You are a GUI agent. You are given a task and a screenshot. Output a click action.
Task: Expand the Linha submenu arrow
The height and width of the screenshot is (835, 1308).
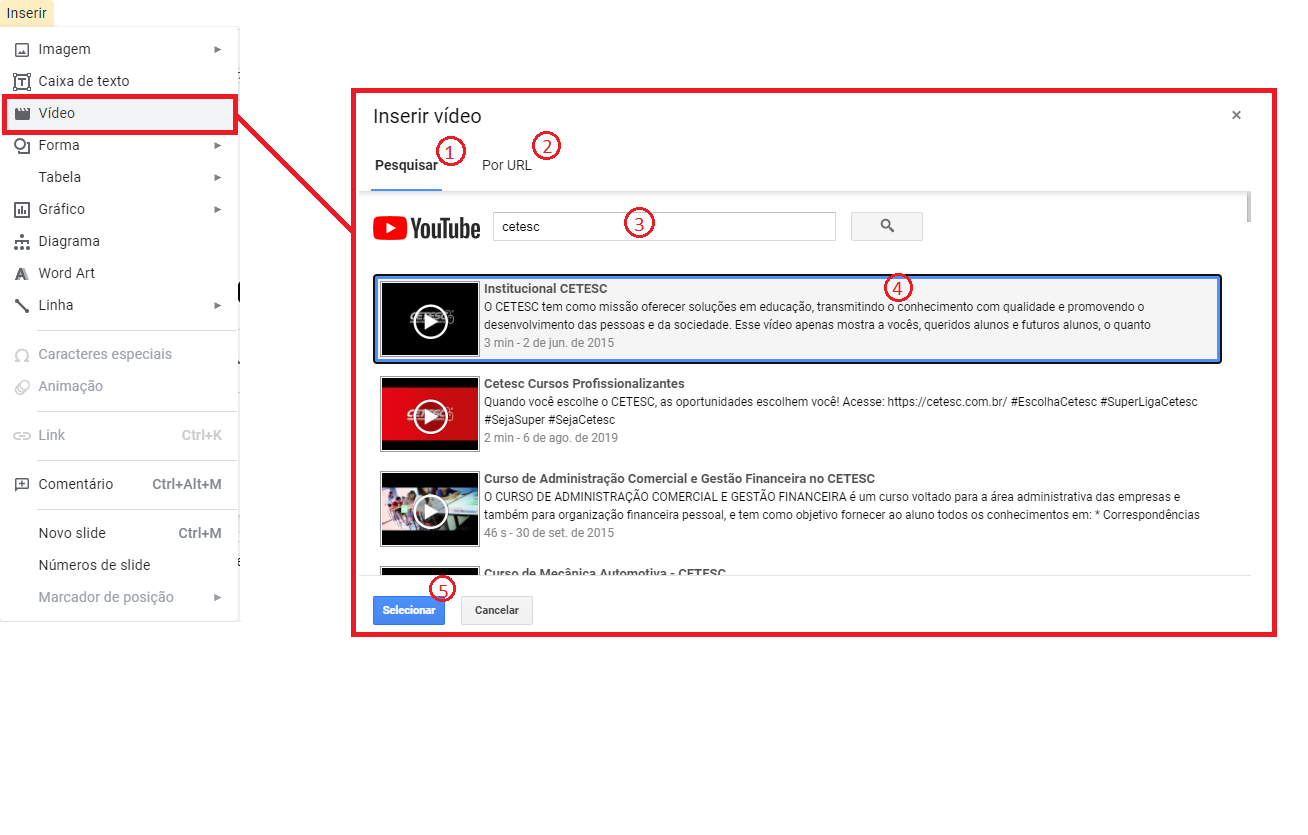coord(218,305)
